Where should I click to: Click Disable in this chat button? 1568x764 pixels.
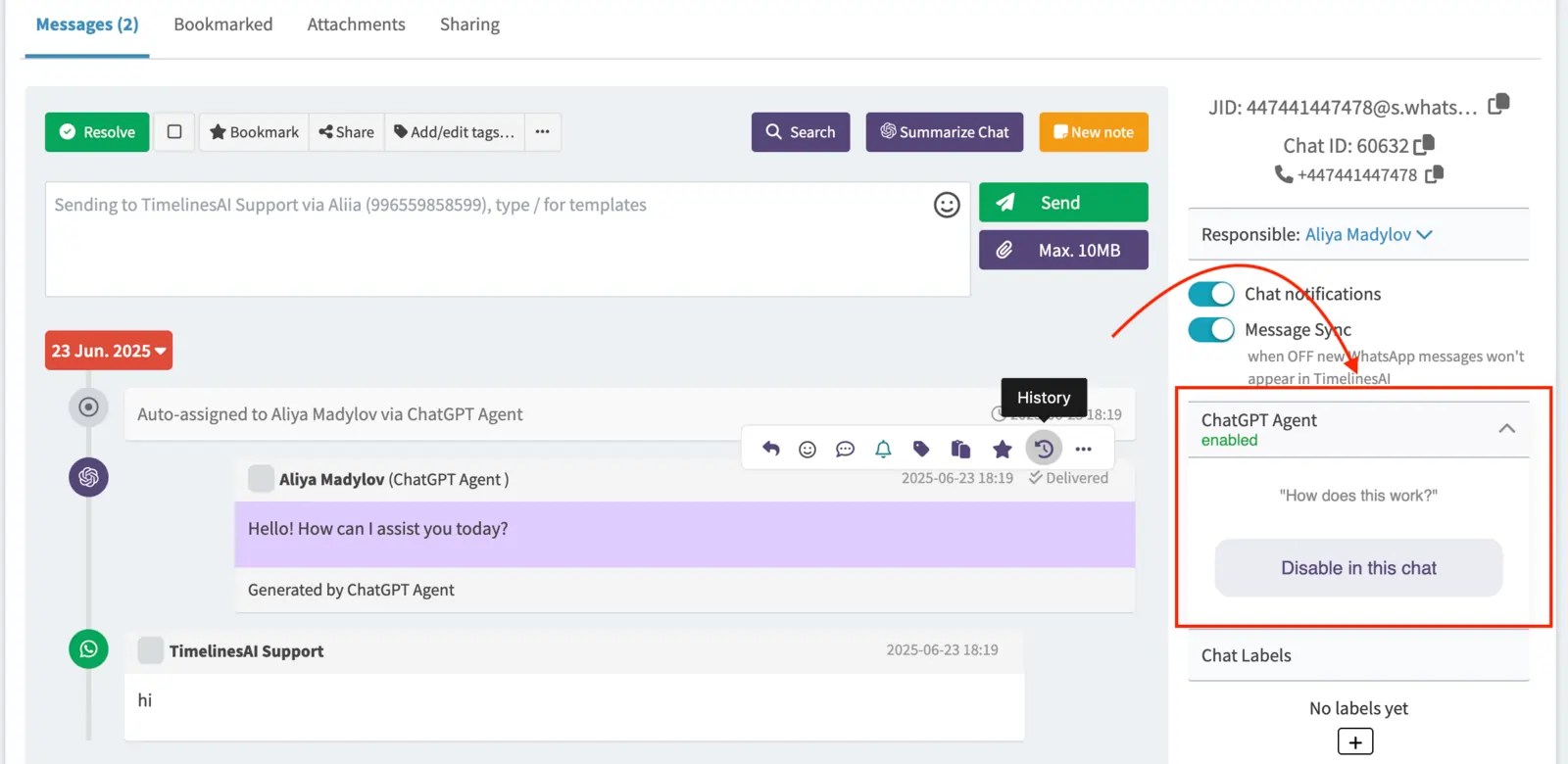pos(1358,568)
